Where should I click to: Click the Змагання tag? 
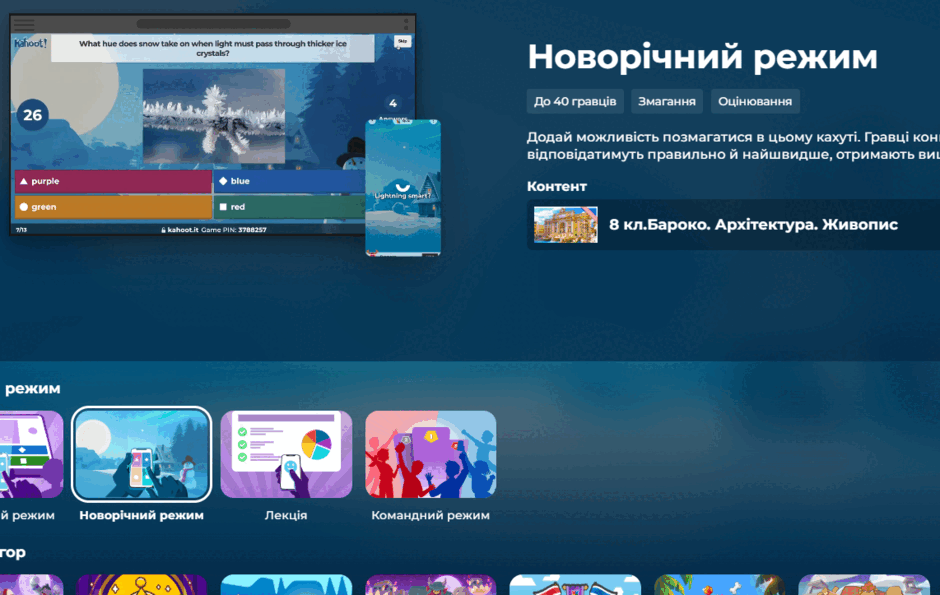point(667,101)
